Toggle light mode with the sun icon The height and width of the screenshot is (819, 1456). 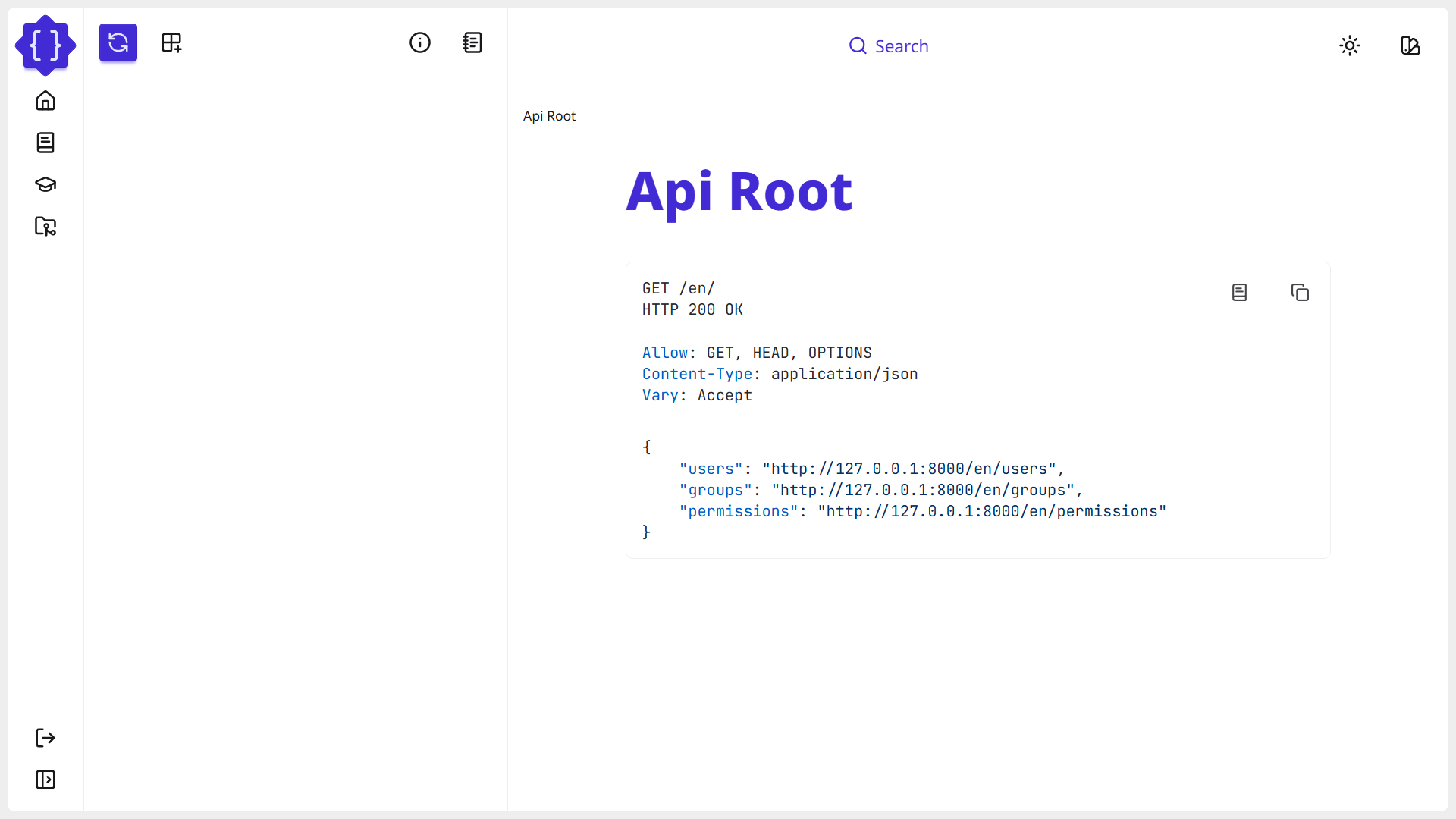(x=1350, y=45)
